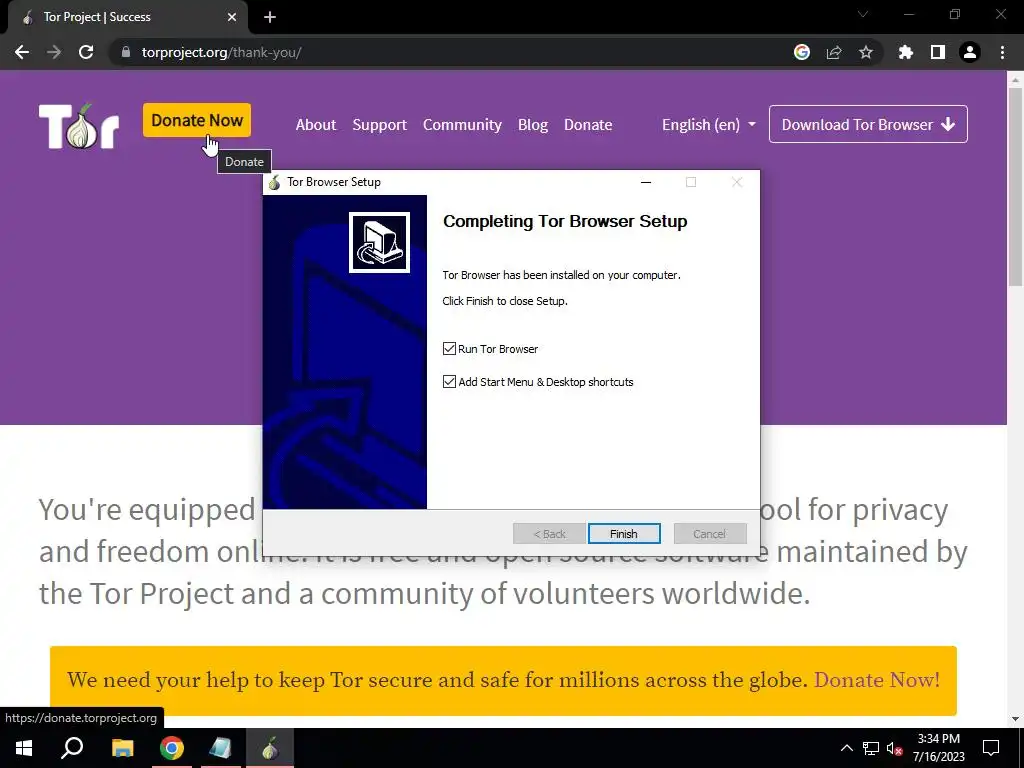Click the Tor onion logo on the website
Viewport: 1024px width, 768px height.
(x=79, y=126)
